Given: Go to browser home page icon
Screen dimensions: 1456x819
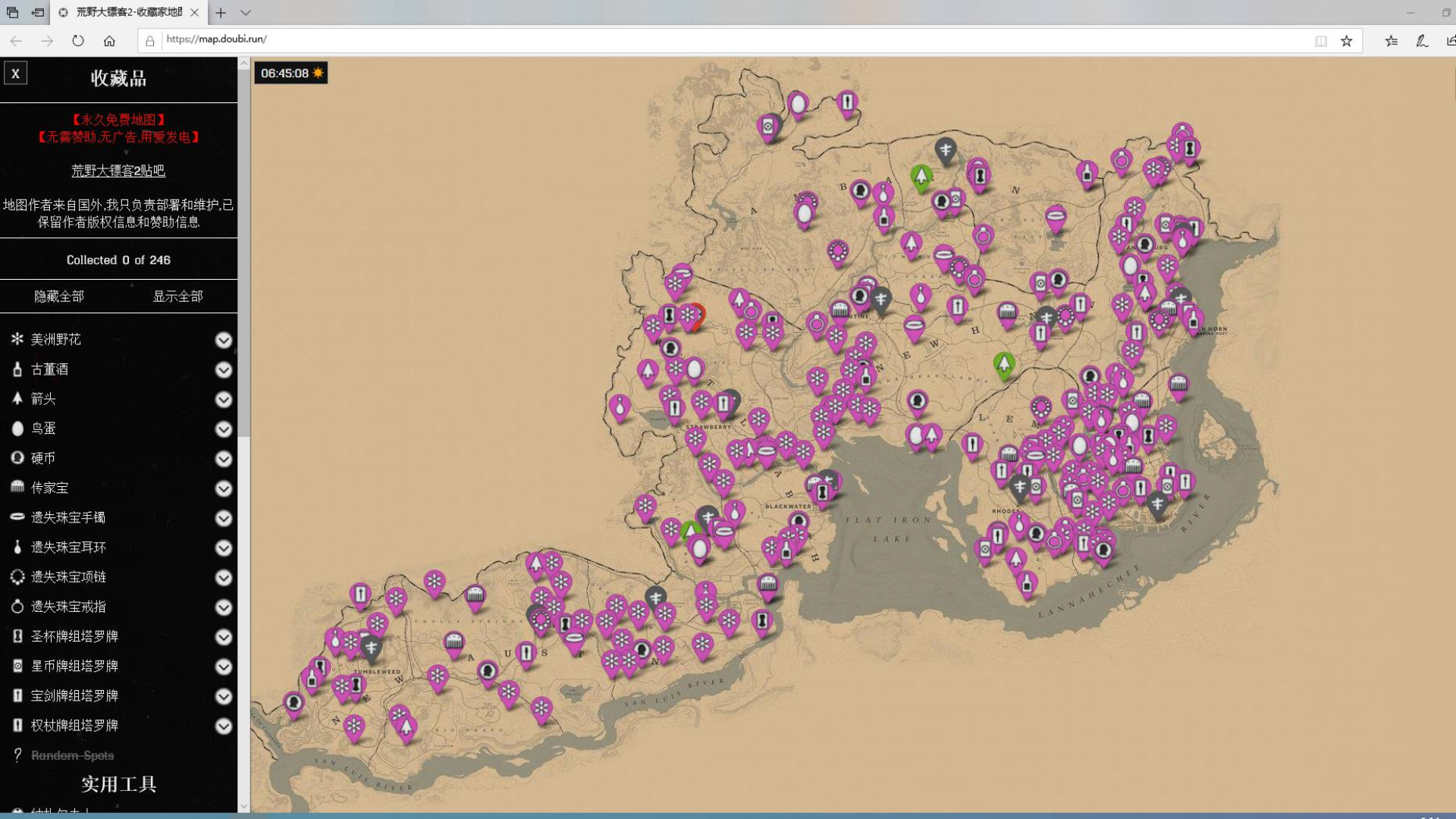Looking at the screenshot, I should pyautogui.click(x=109, y=41).
